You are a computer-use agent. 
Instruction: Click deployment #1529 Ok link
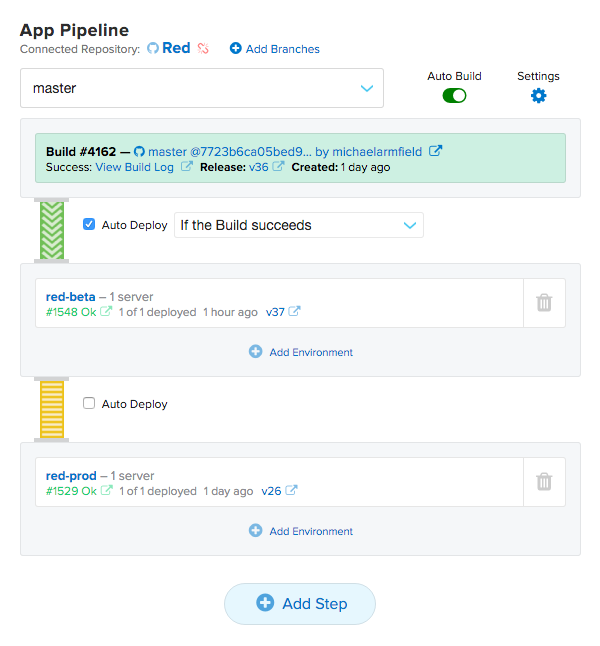coord(71,491)
